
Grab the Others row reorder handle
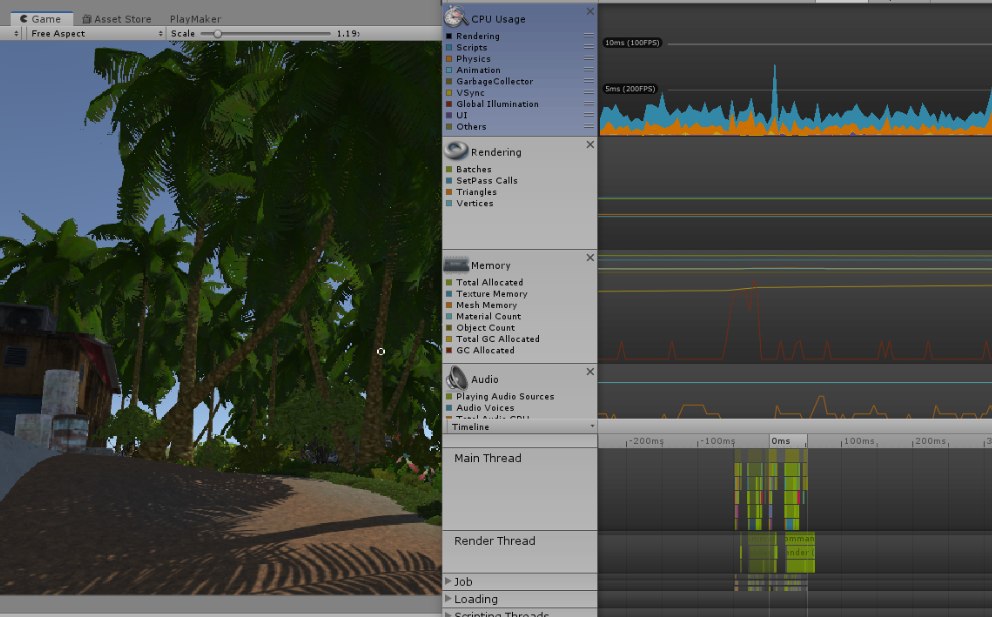589,127
